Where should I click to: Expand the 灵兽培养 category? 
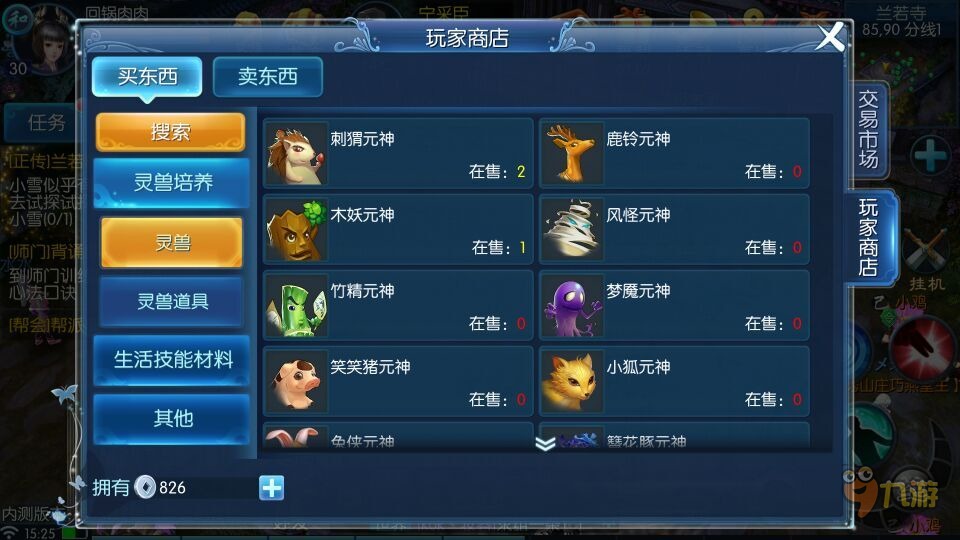(172, 183)
